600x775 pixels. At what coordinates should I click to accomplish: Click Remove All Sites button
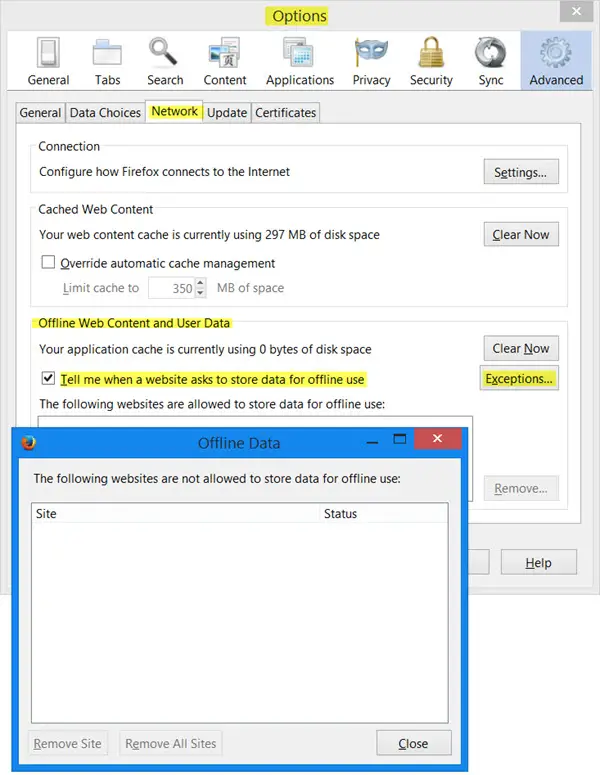click(x=171, y=743)
